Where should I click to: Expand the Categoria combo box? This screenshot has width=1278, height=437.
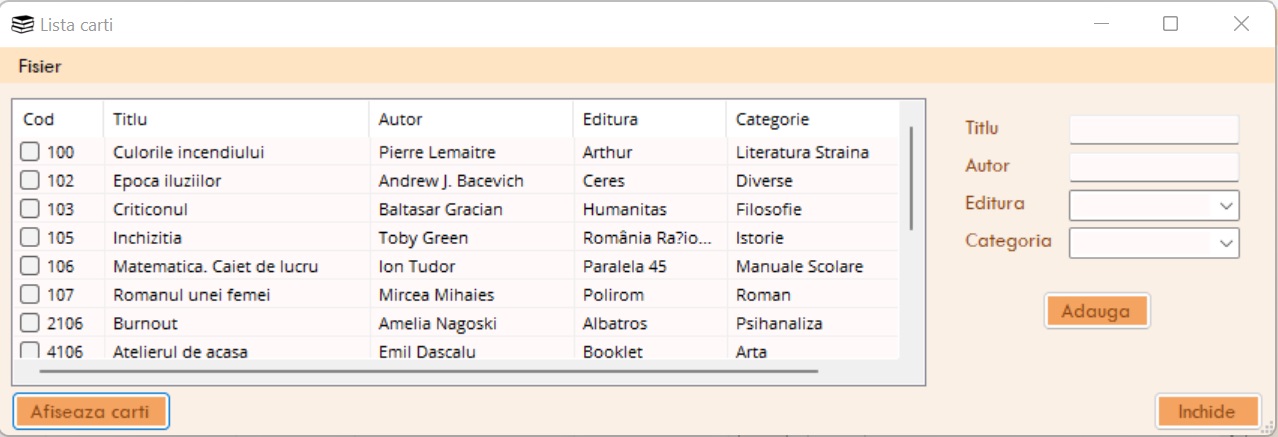1226,243
